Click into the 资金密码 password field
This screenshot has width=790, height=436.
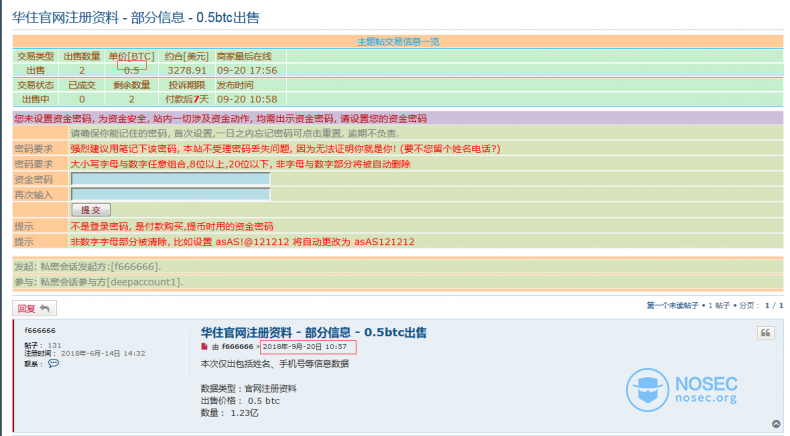click(x=170, y=179)
